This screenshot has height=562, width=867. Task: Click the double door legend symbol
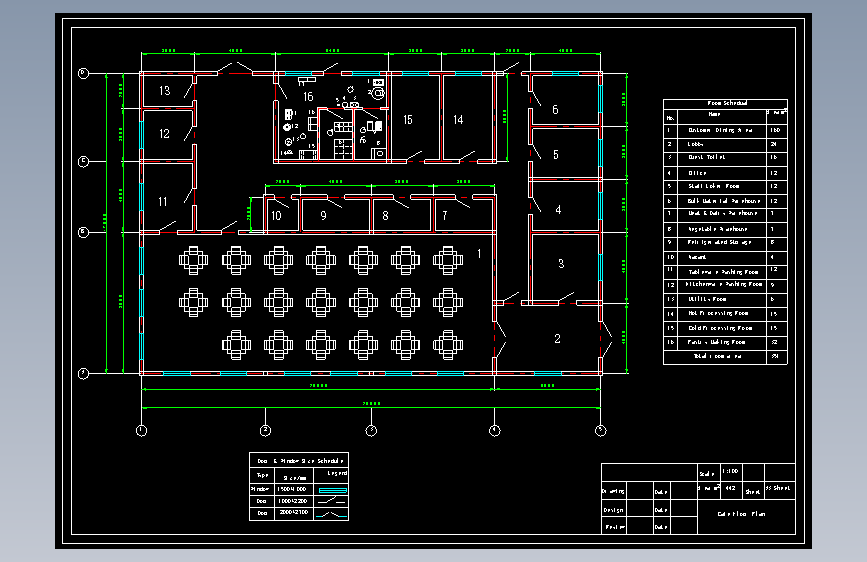pos(332,514)
